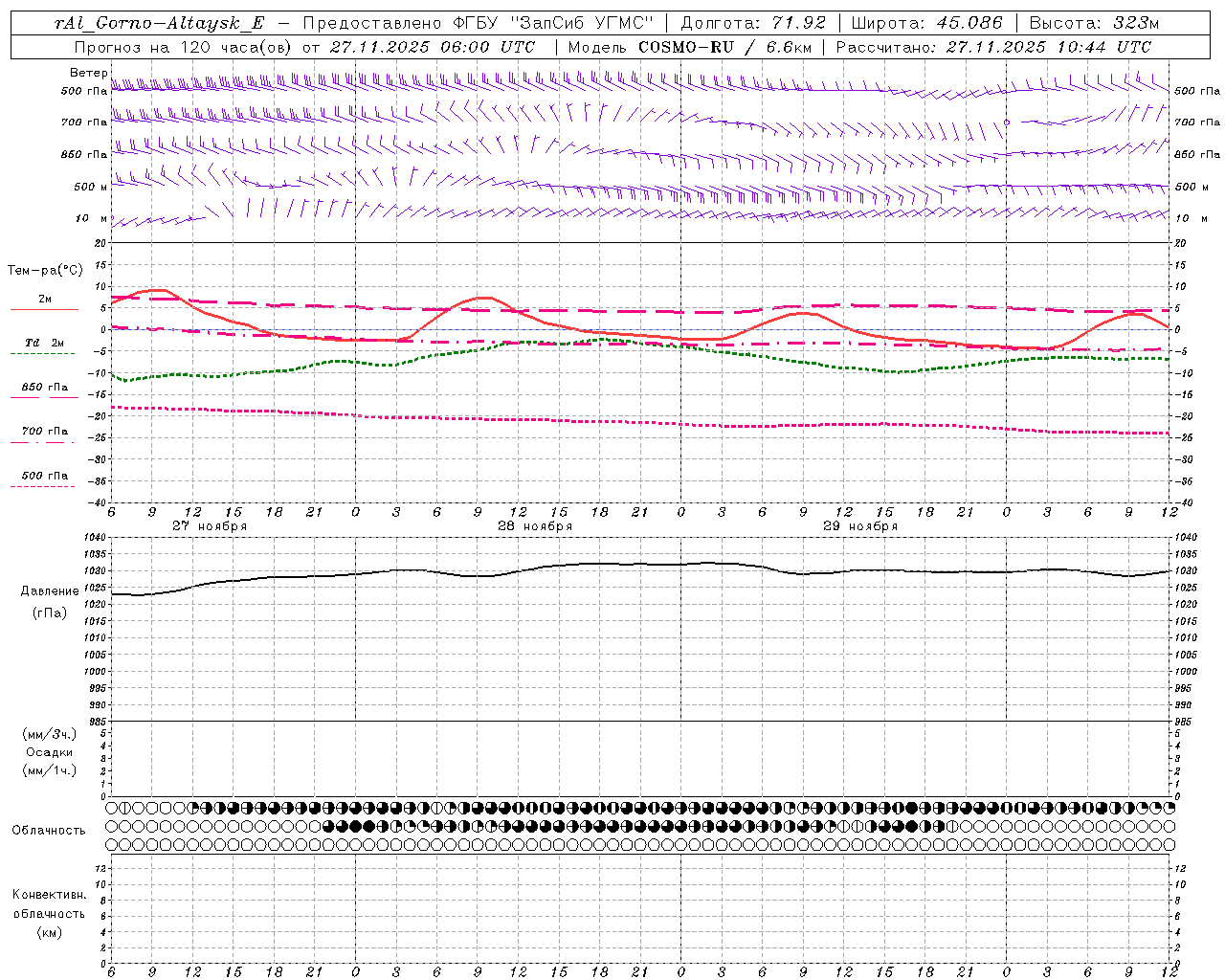
Task: Click the 10 м wind level label on the left
Action: [92, 218]
